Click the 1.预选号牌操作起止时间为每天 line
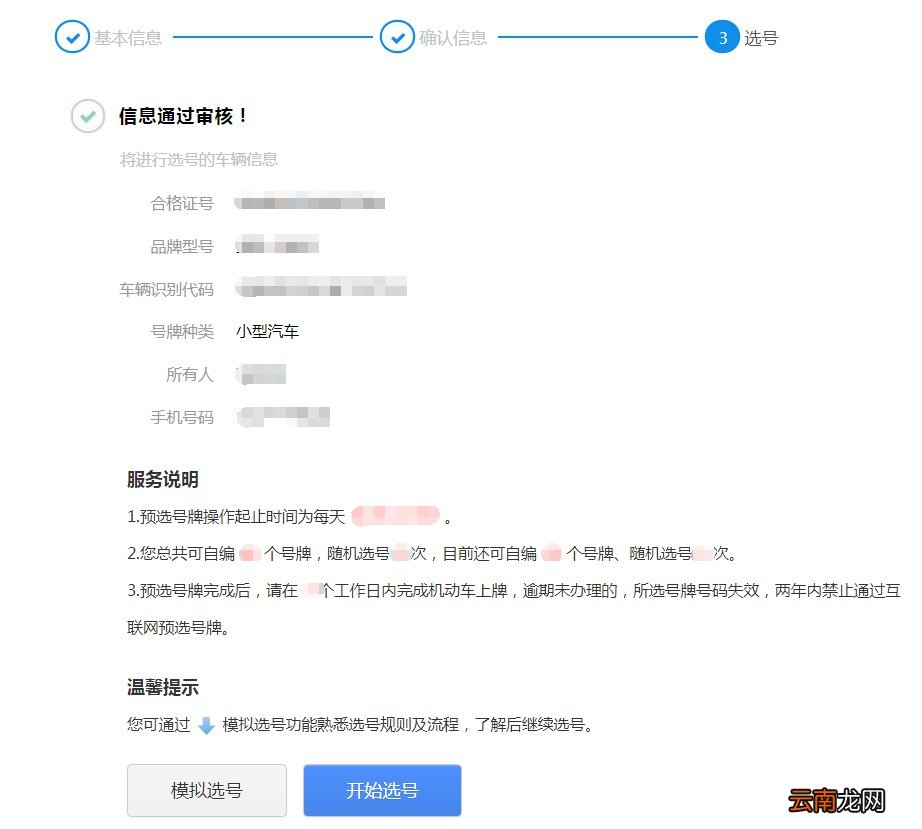Viewport: 922px width, 829px height. 289,517
